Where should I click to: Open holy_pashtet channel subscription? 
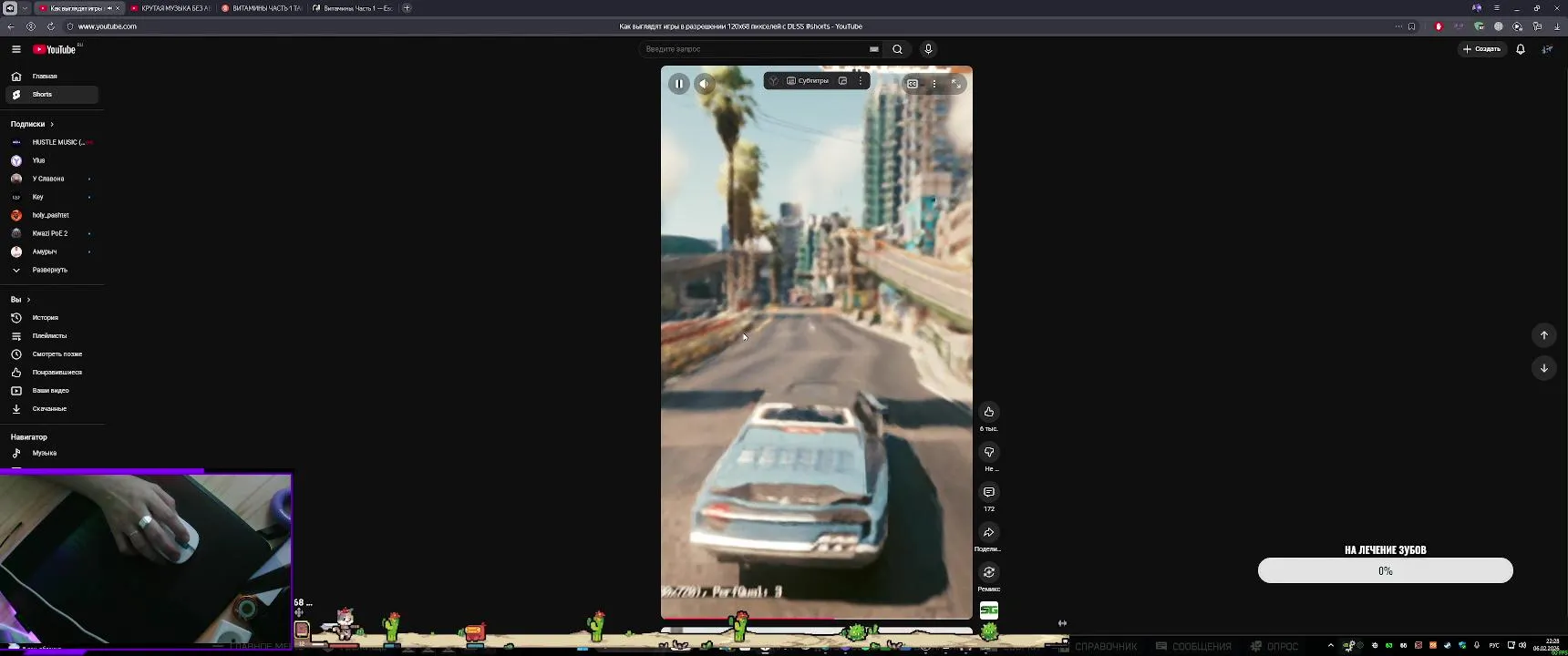tap(52, 215)
